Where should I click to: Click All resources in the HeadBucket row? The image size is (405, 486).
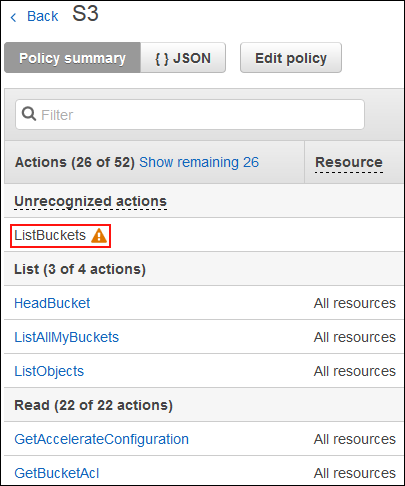(x=355, y=303)
